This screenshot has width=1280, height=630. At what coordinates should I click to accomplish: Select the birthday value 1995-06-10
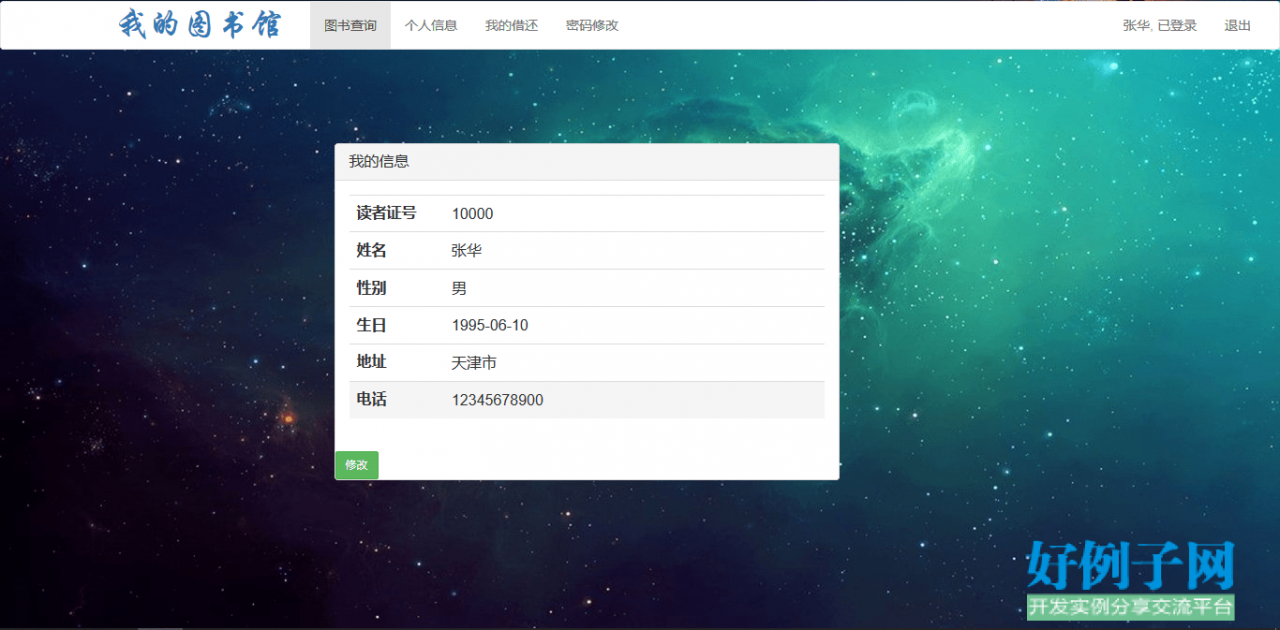tap(490, 326)
